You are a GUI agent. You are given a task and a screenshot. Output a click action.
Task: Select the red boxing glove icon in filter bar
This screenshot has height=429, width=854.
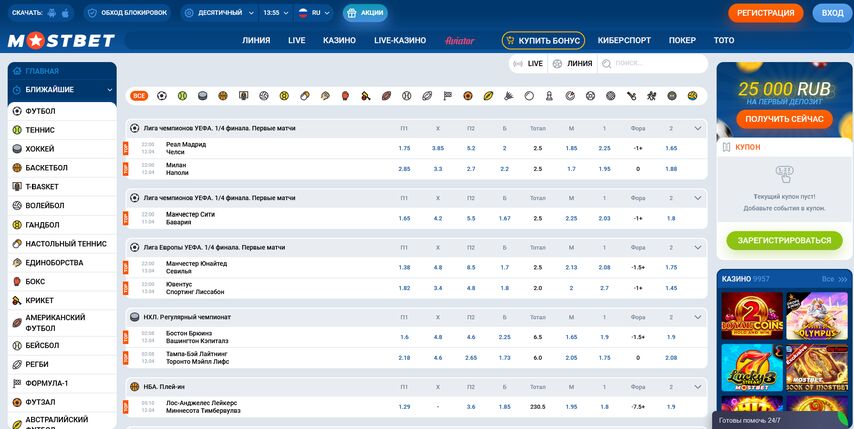345,96
